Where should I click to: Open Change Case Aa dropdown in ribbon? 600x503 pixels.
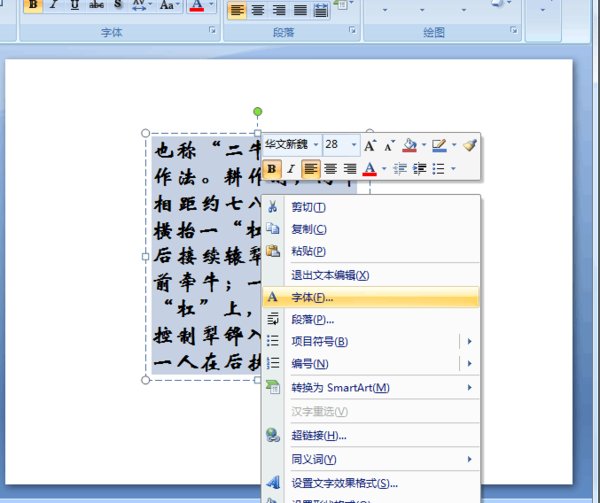pyautogui.click(x=170, y=5)
